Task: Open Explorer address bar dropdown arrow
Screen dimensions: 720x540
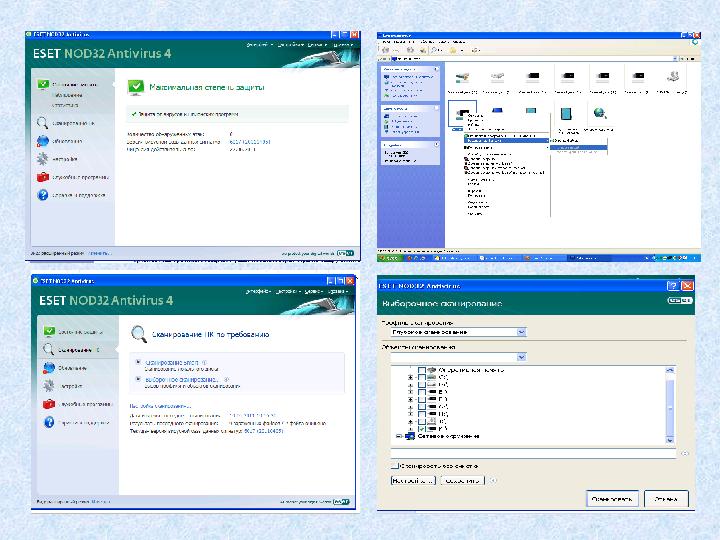Action: [x=675, y=59]
